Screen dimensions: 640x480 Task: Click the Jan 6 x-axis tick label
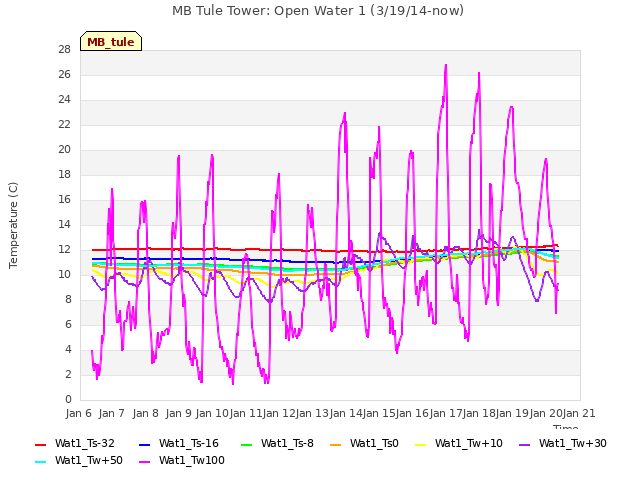tap(78, 413)
